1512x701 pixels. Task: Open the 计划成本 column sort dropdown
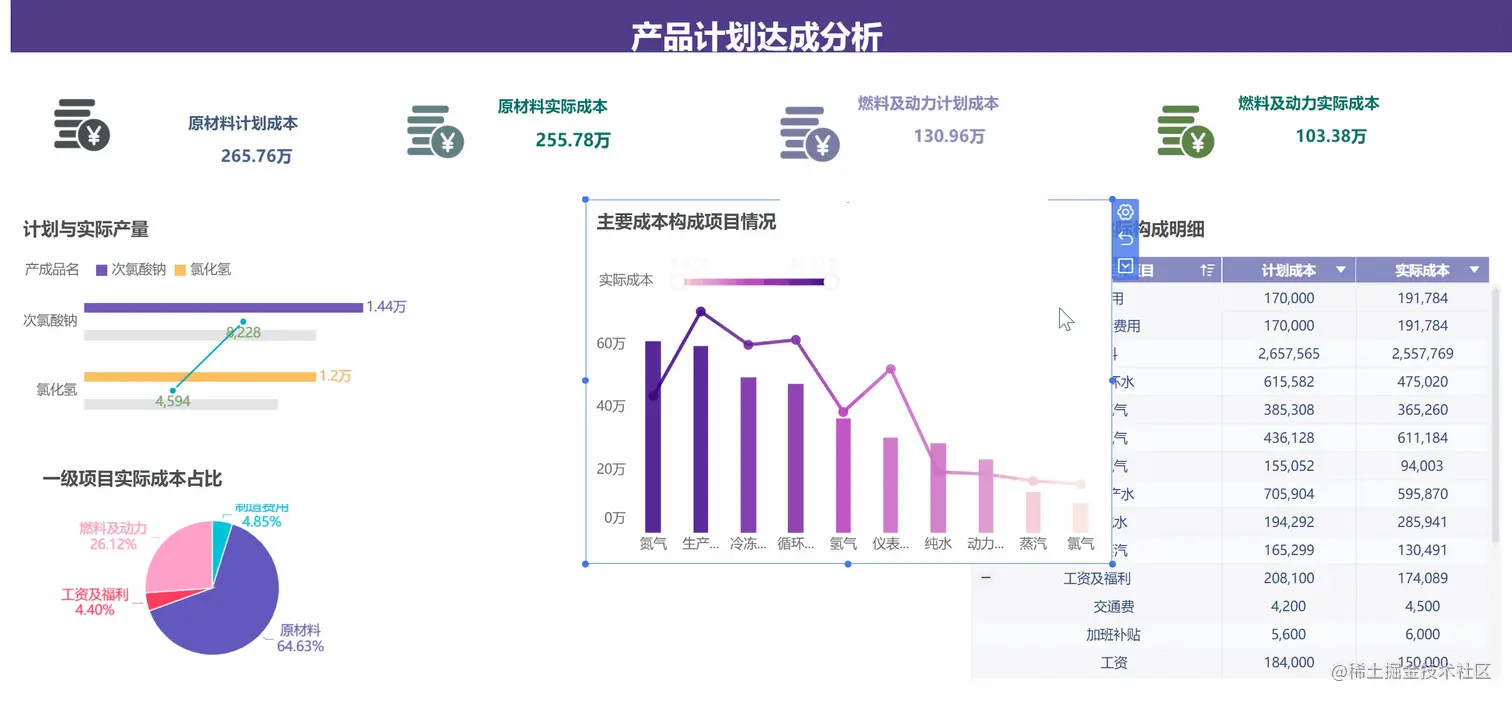point(1341,269)
